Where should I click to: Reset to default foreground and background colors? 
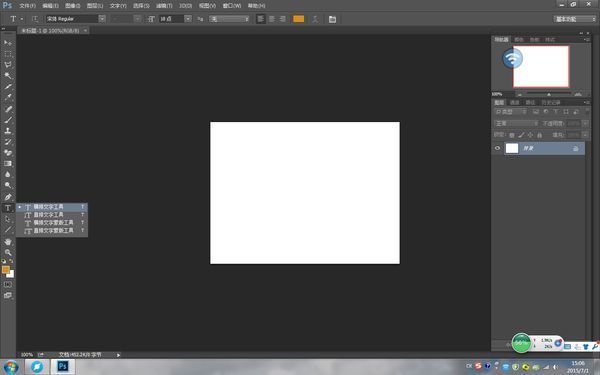pos(4,261)
